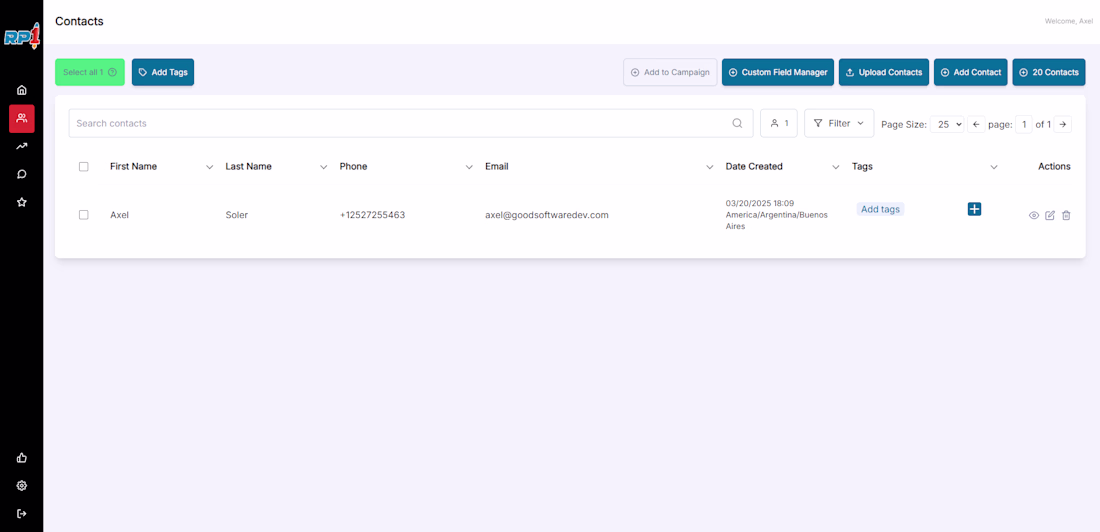Open the Filter dropdown
This screenshot has width=1100, height=532.
pyautogui.click(x=839, y=123)
